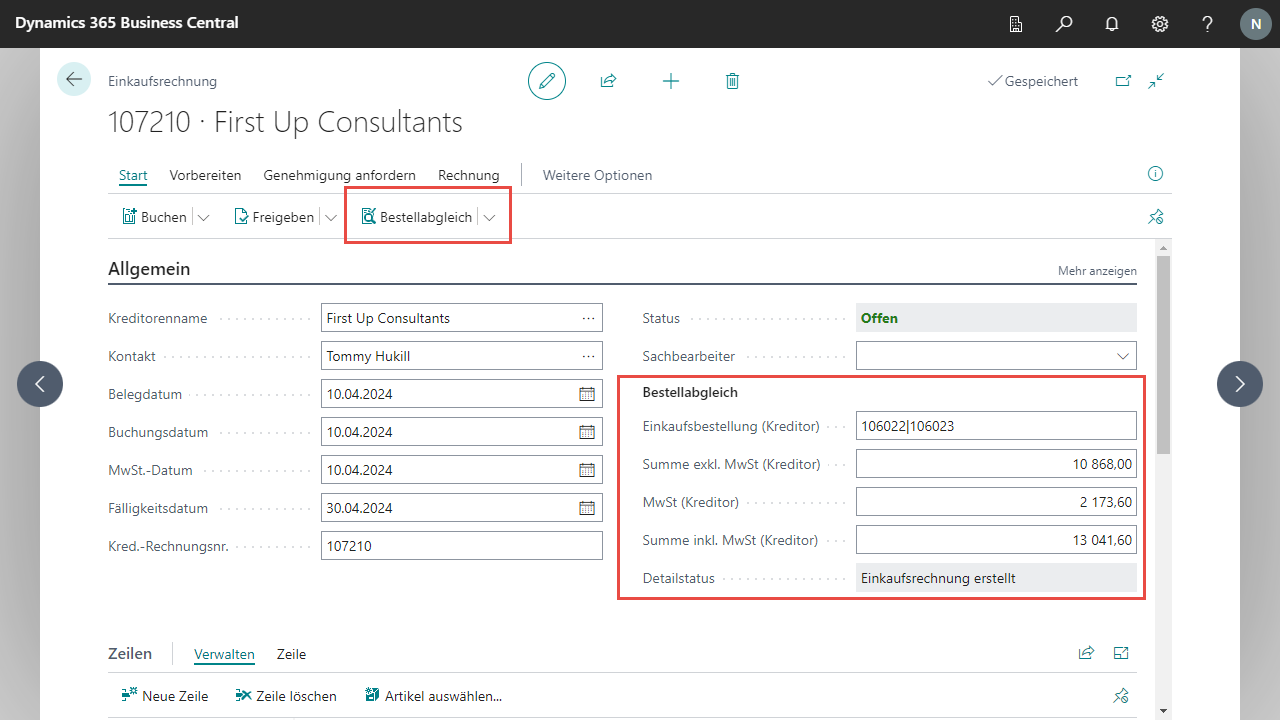Open date picker for Belegdatum

[587, 394]
